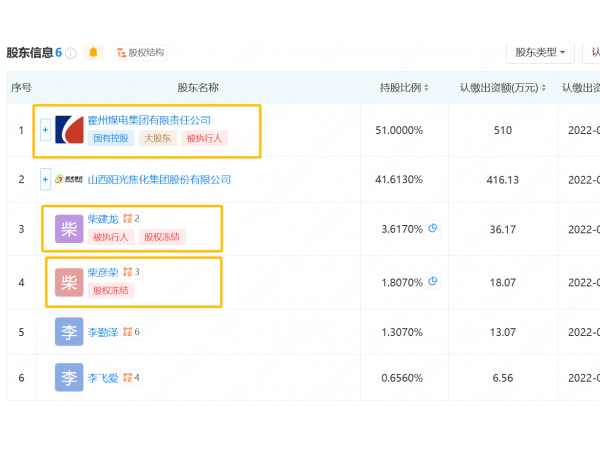Expand the 山西阳光焦化集团股份有限公司 row plus button
The image size is (600, 450).
coord(45,179)
